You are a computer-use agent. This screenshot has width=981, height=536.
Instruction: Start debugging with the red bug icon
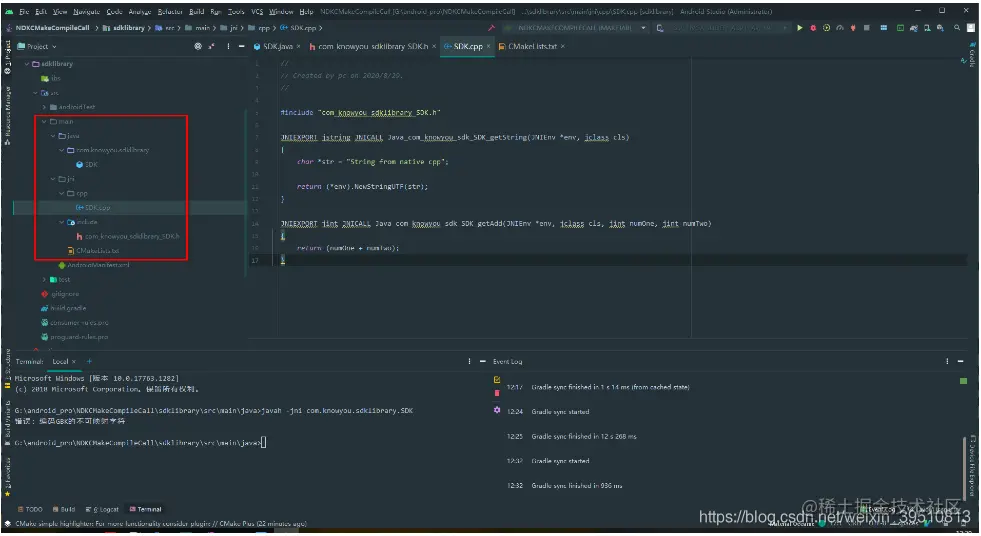pos(813,28)
